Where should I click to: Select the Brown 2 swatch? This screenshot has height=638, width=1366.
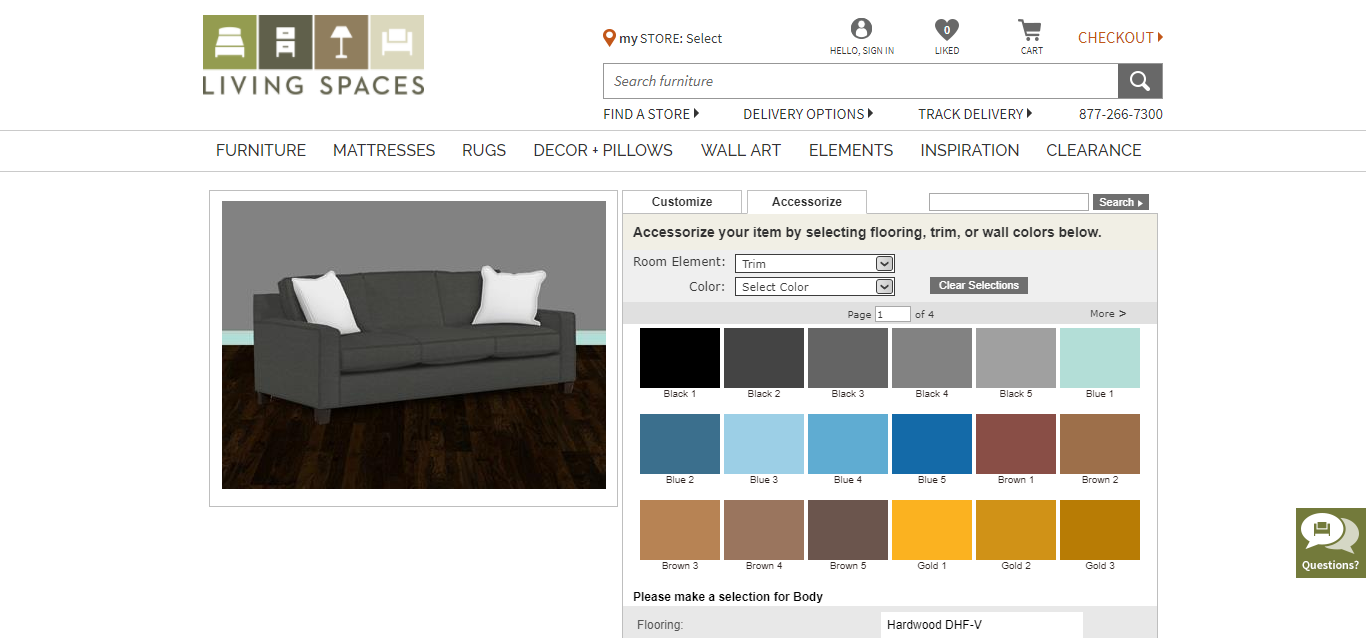1100,444
